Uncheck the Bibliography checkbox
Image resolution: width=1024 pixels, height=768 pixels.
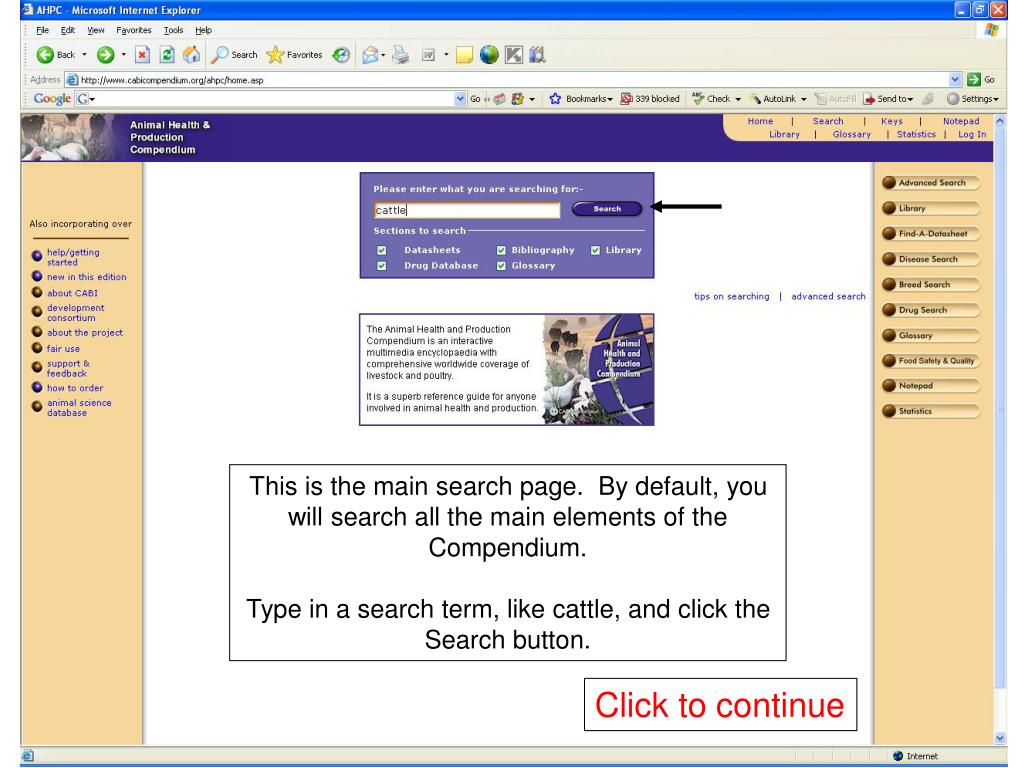[x=501, y=250]
